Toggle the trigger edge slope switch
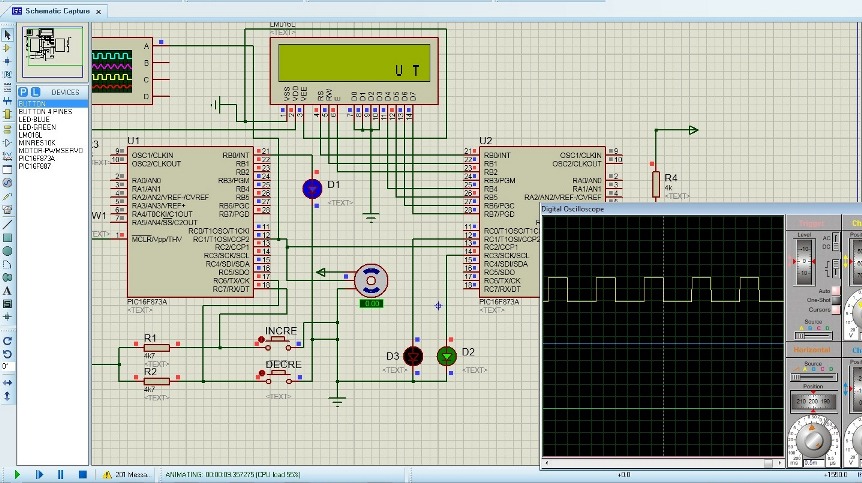 point(836,268)
